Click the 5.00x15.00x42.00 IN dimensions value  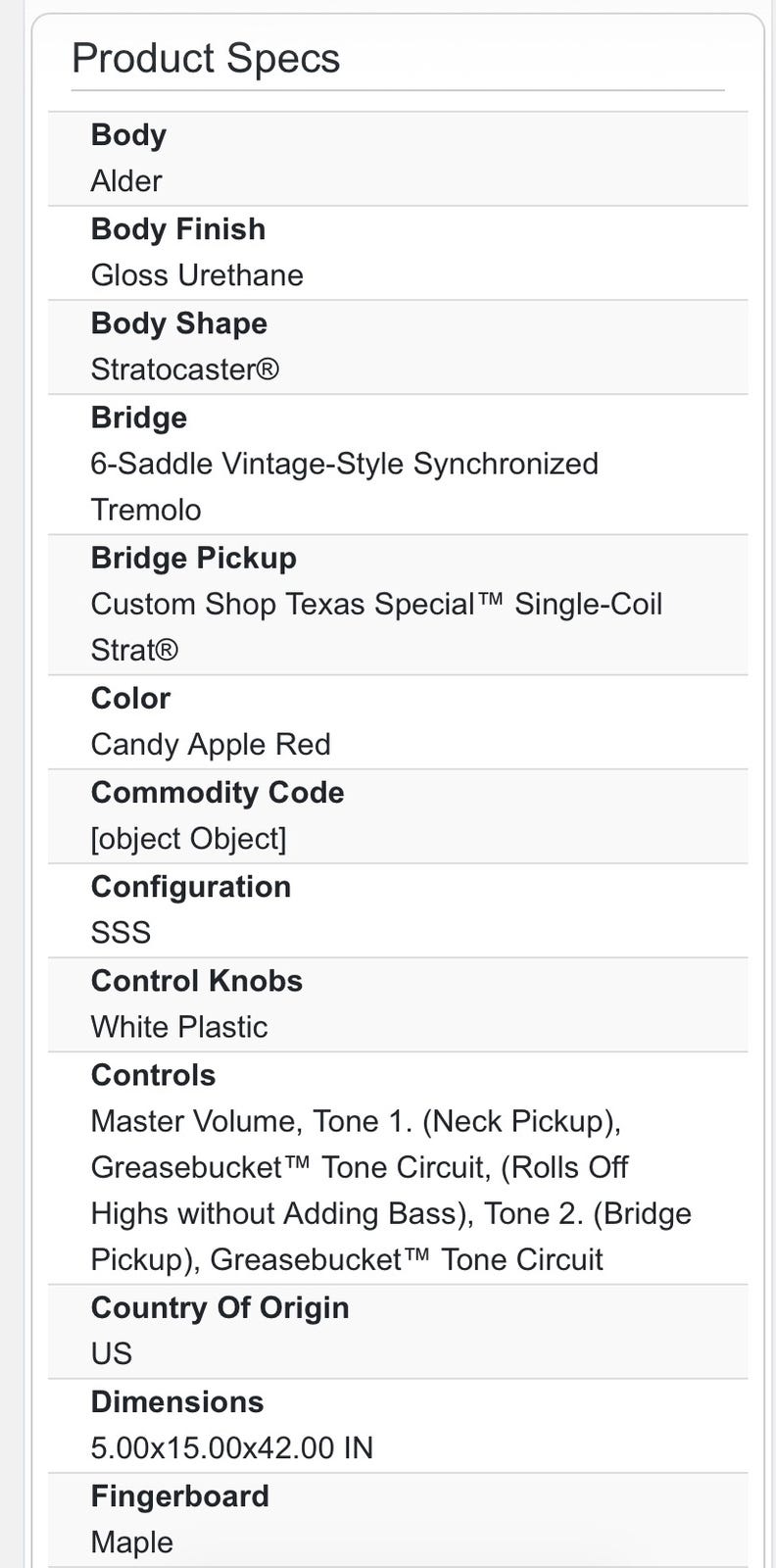pyautogui.click(x=232, y=1448)
